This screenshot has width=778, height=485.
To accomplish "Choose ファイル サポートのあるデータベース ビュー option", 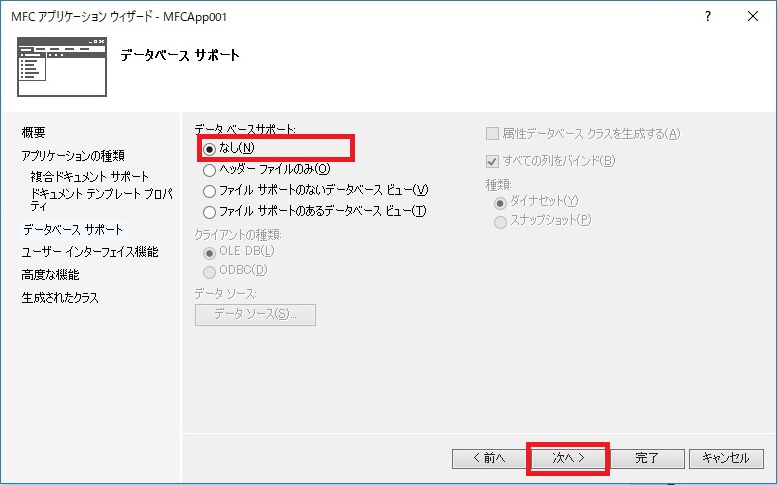I will pyautogui.click(x=209, y=212).
